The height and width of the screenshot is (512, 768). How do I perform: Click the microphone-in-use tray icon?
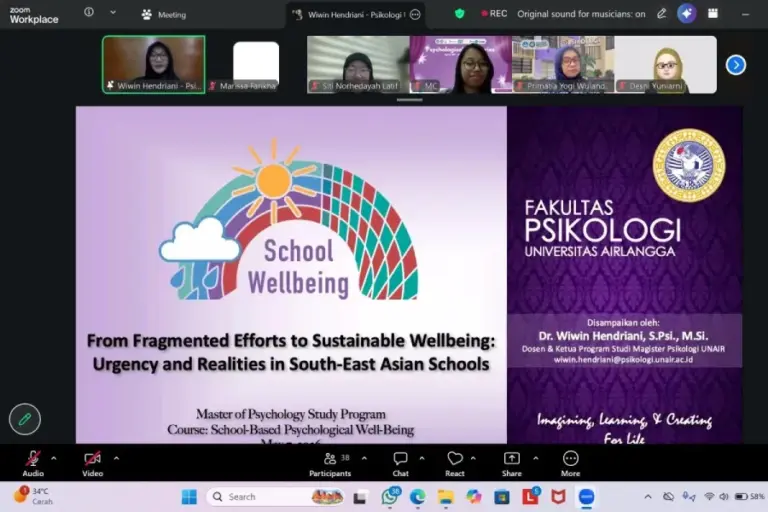(689, 497)
